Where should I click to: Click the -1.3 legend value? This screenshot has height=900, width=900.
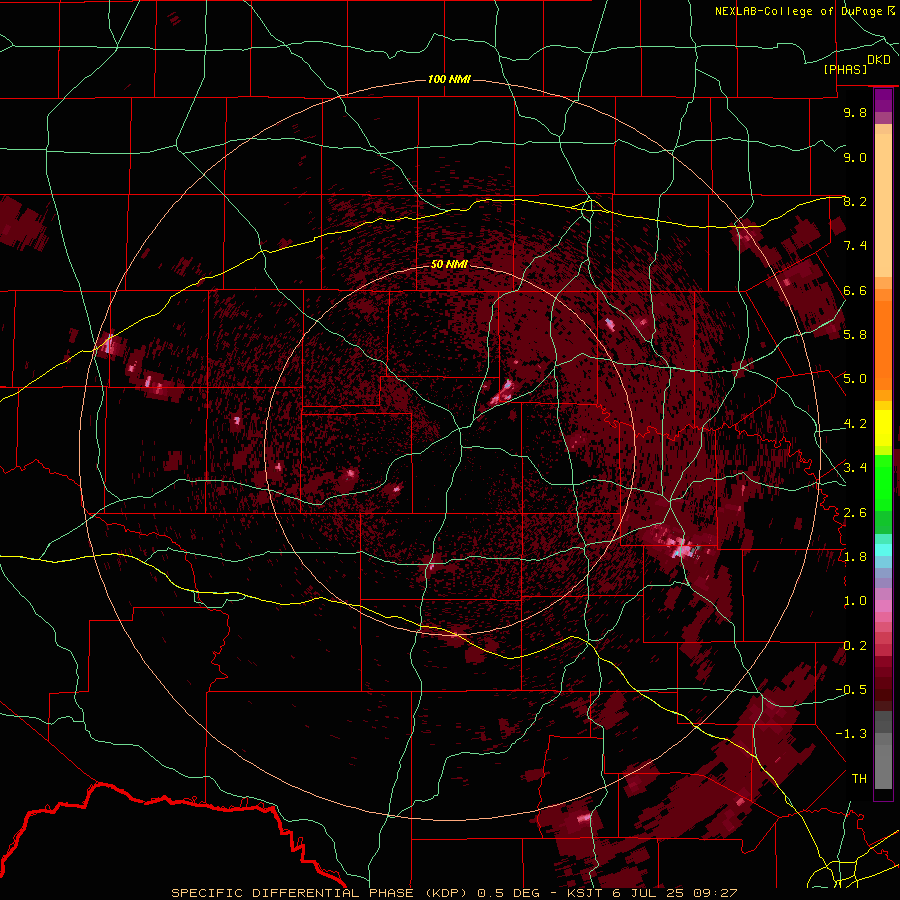851,734
